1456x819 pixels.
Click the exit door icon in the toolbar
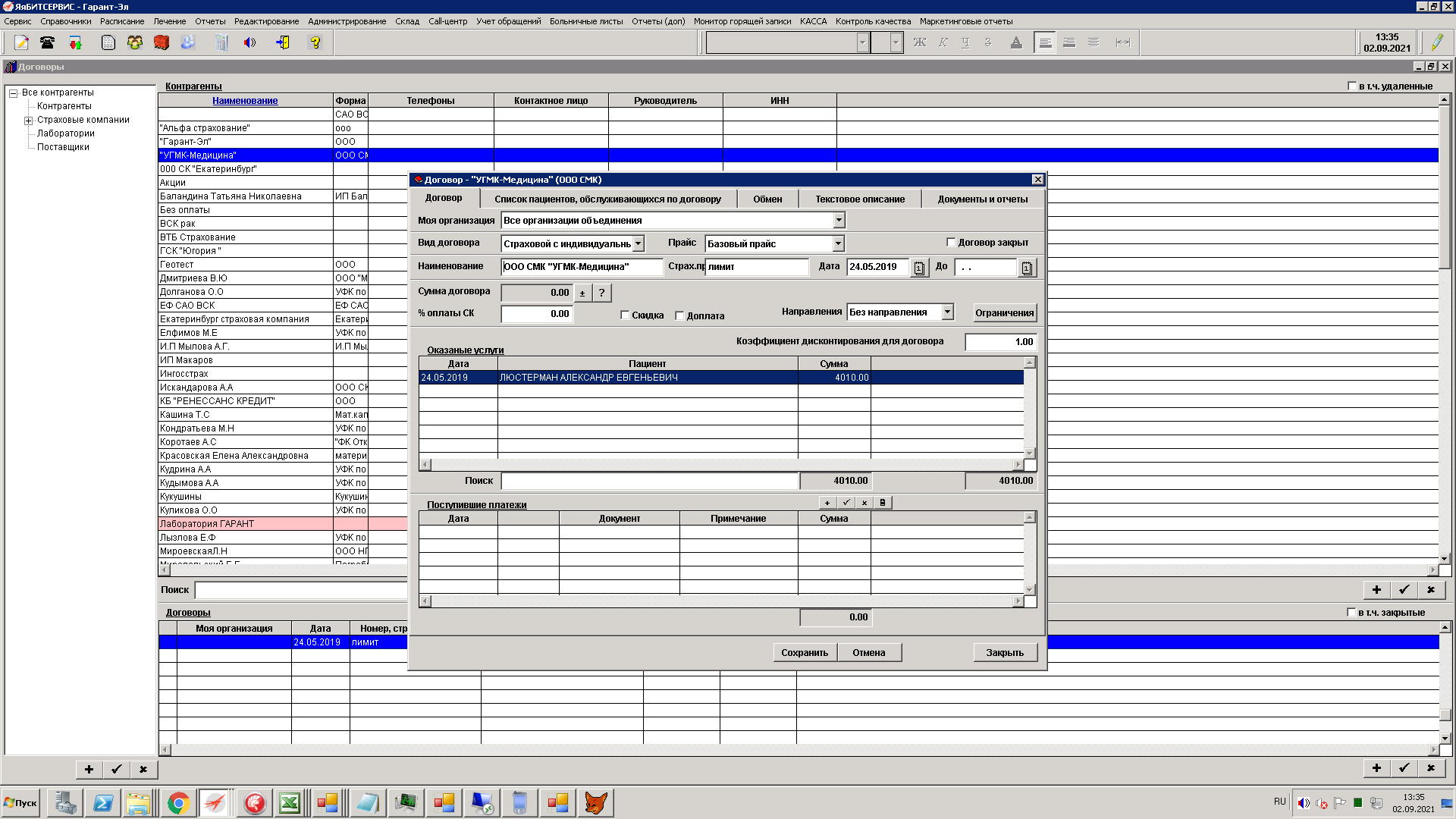pos(283,43)
